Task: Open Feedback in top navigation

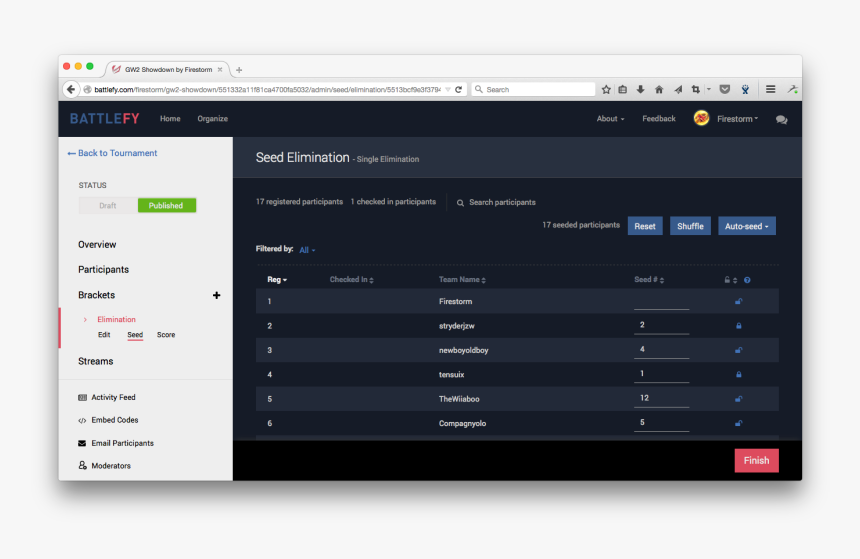Action: tap(659, 118)
